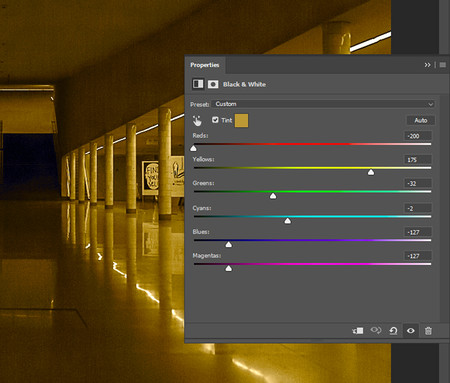The image size is (450, 383).
Task: View previous state icon in panel footer
Action: coord(376,330)
